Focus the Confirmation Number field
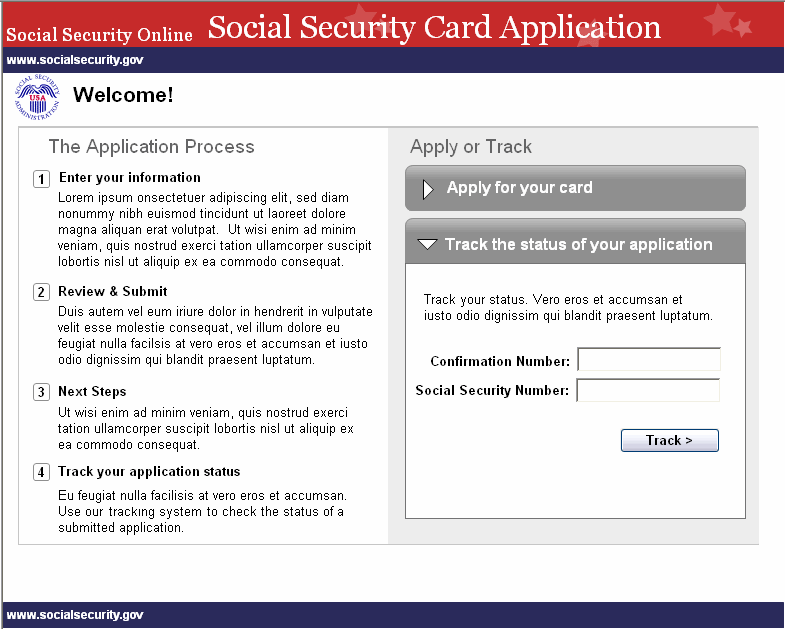Viewport: 785px width, 629px height. click(x=648, y=360)
